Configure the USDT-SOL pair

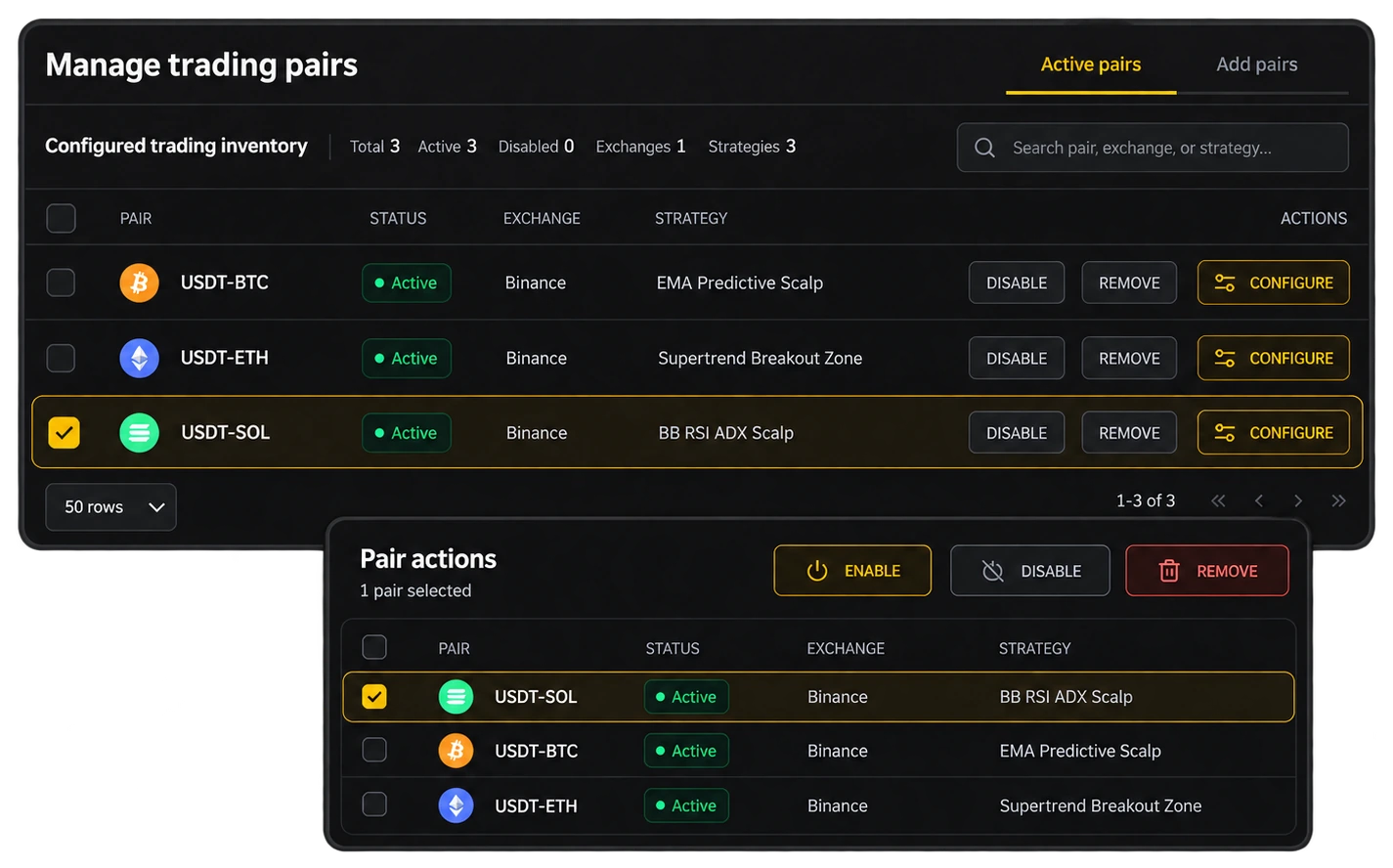[1274, 432]
